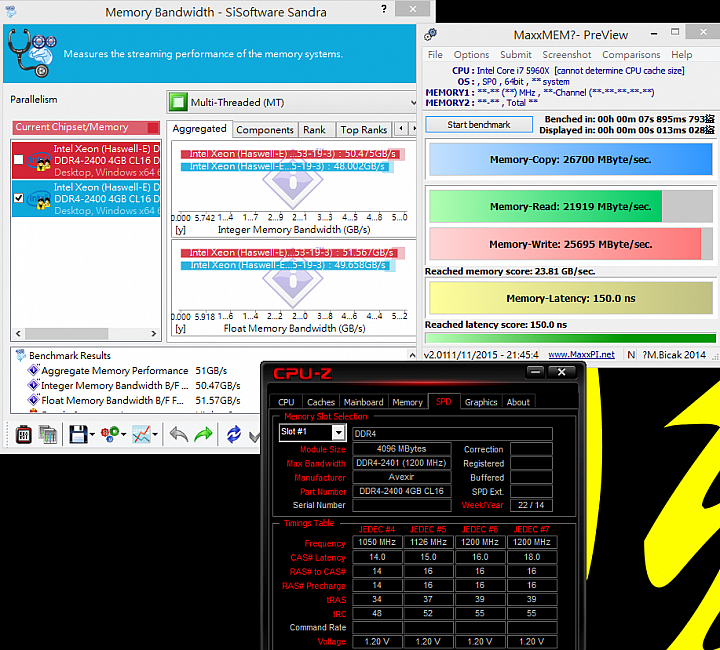Image resolution: width=720 pixels, height=650 pixels.
Task: Click the MaxxMEM title bar app icon
Action: tap(431, 34)
